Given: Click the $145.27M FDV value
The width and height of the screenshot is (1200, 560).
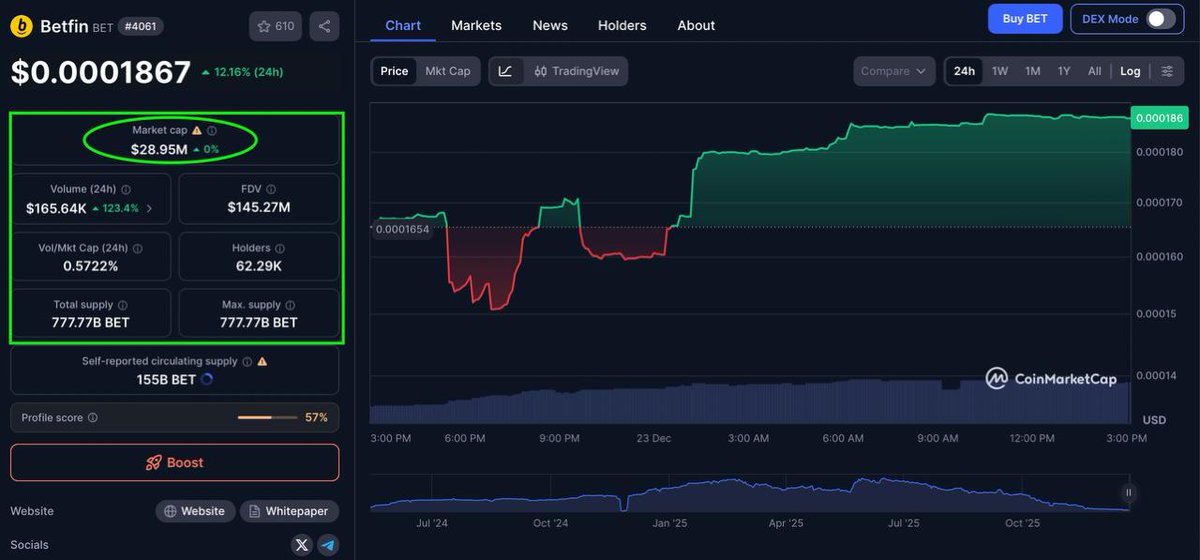Looking at the screenshot, I should tap(259, 207).
